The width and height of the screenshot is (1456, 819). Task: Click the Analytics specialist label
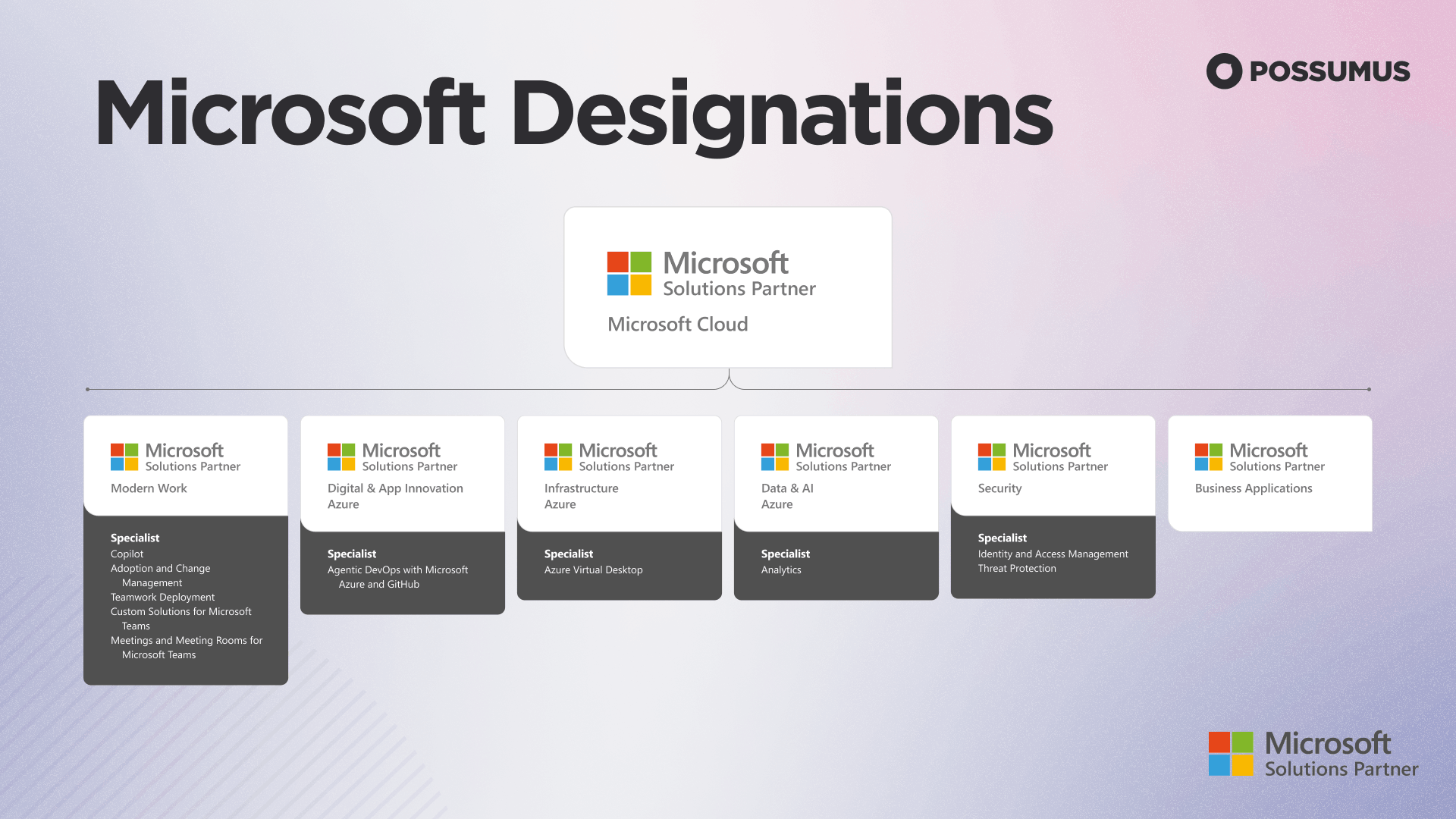[x=781, y=570]
